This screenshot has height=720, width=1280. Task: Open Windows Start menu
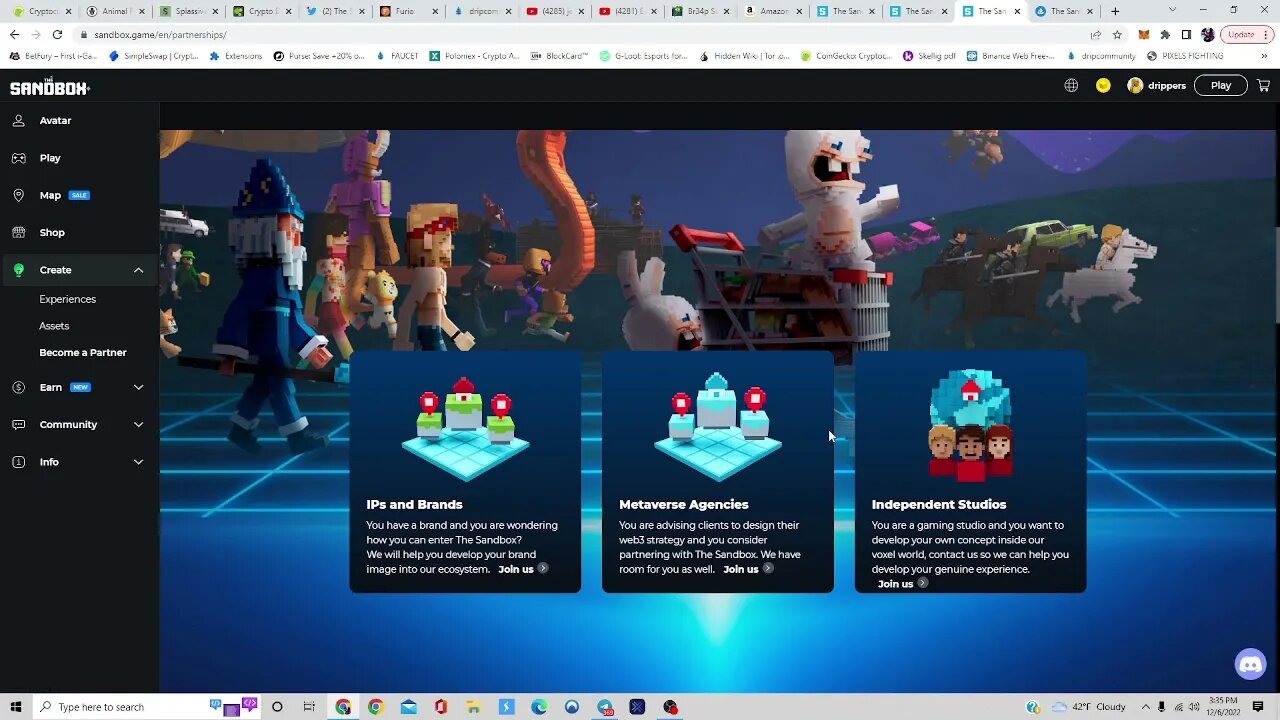click(x=16, y=707)
